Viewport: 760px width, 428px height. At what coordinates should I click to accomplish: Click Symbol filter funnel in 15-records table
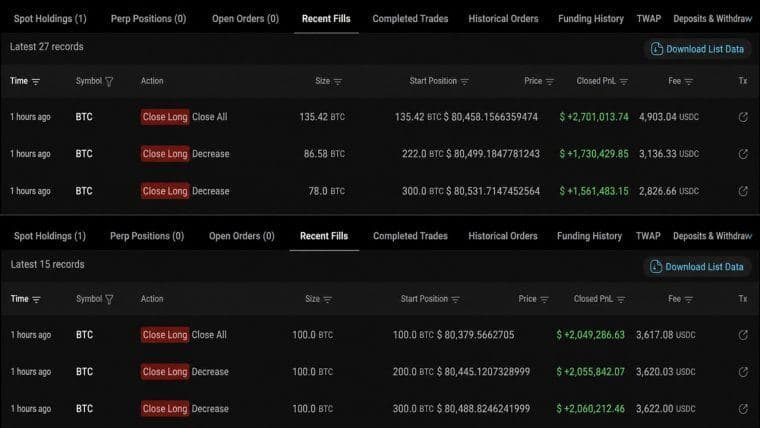coord(109,300)
